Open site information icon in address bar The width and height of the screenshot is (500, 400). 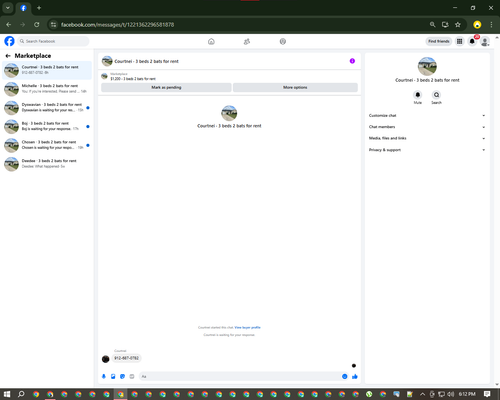[x=53, y=25]
